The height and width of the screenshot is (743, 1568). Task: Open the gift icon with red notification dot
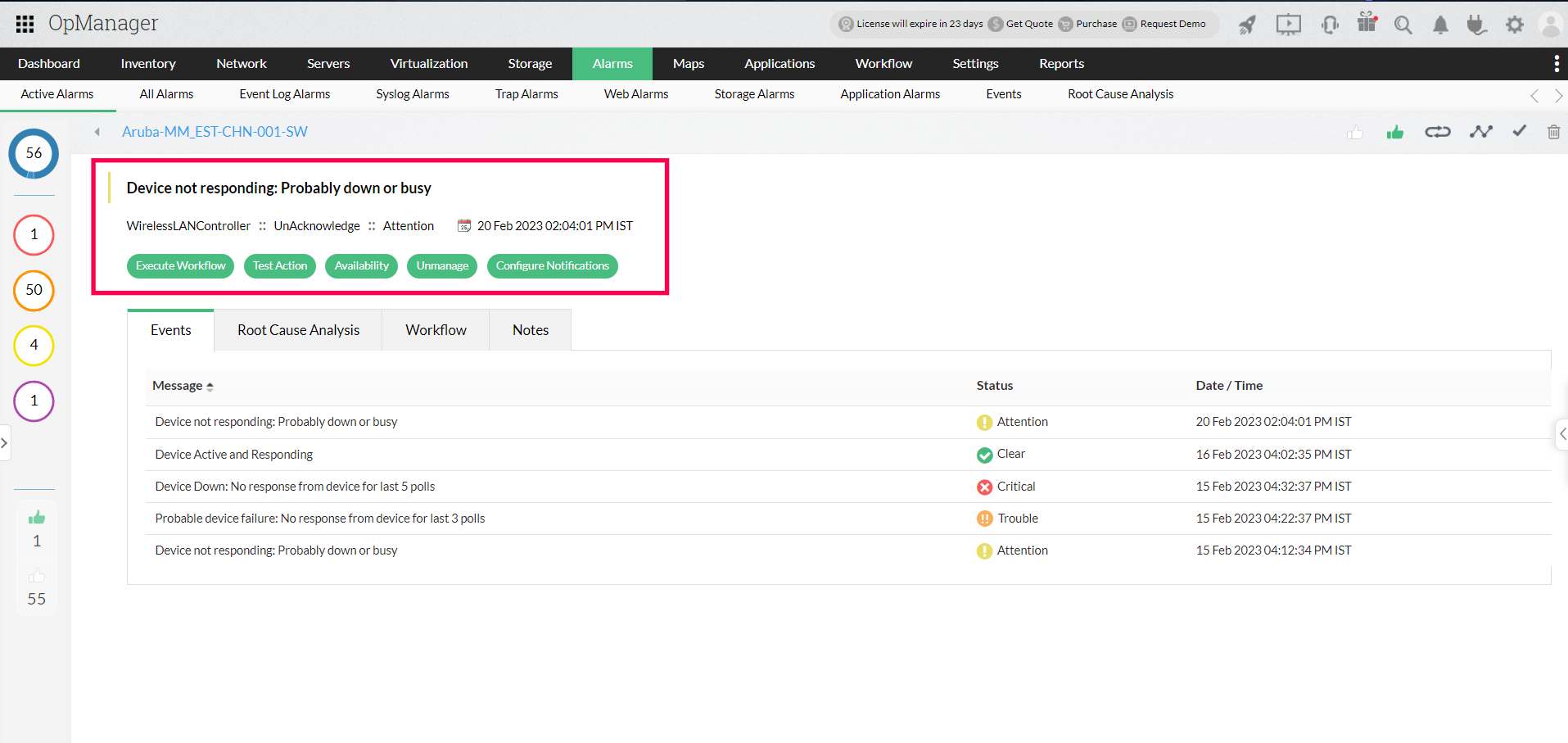click(1366, 25)
